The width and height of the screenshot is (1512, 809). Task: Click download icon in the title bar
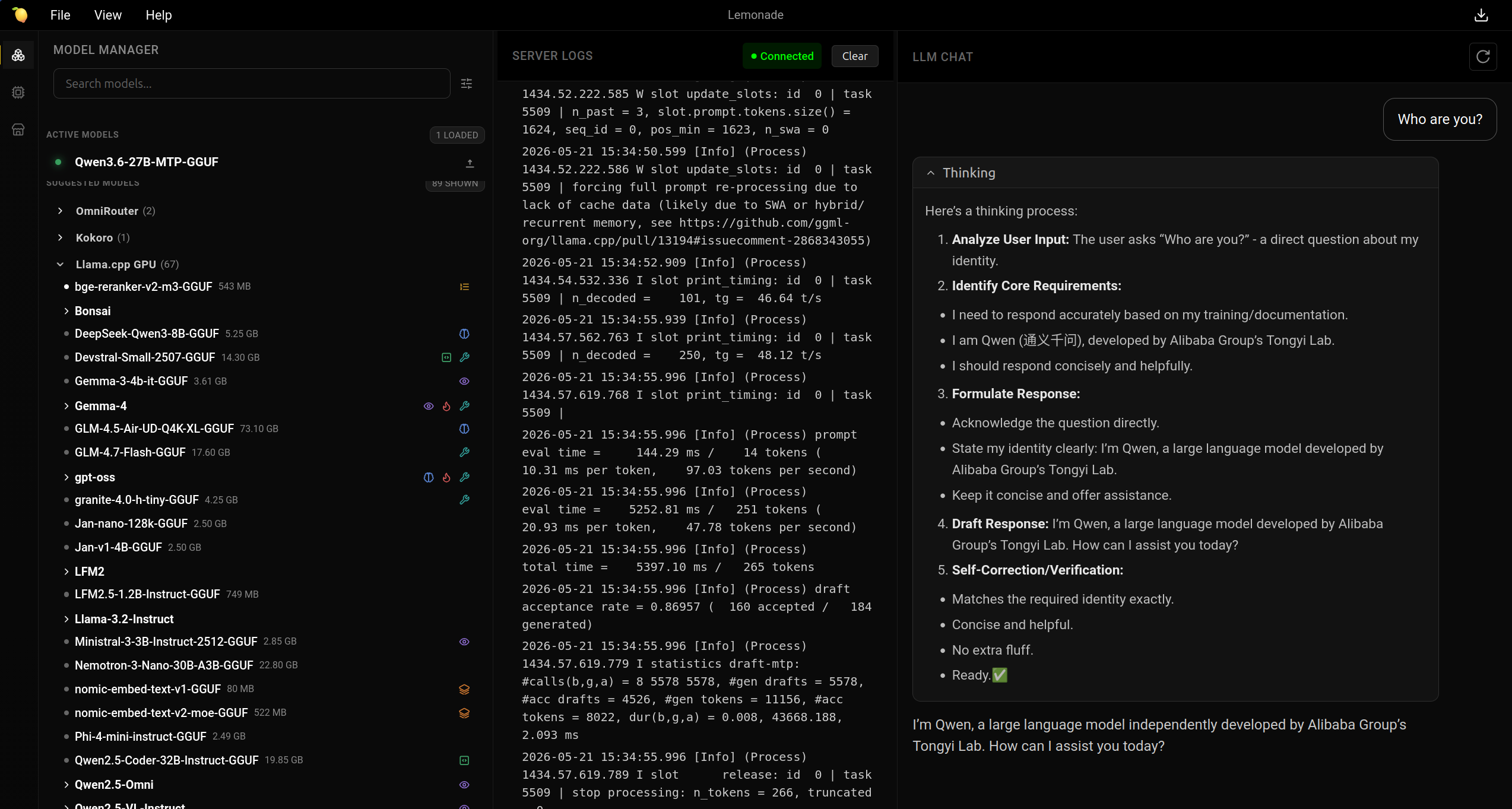(1481, 15)
